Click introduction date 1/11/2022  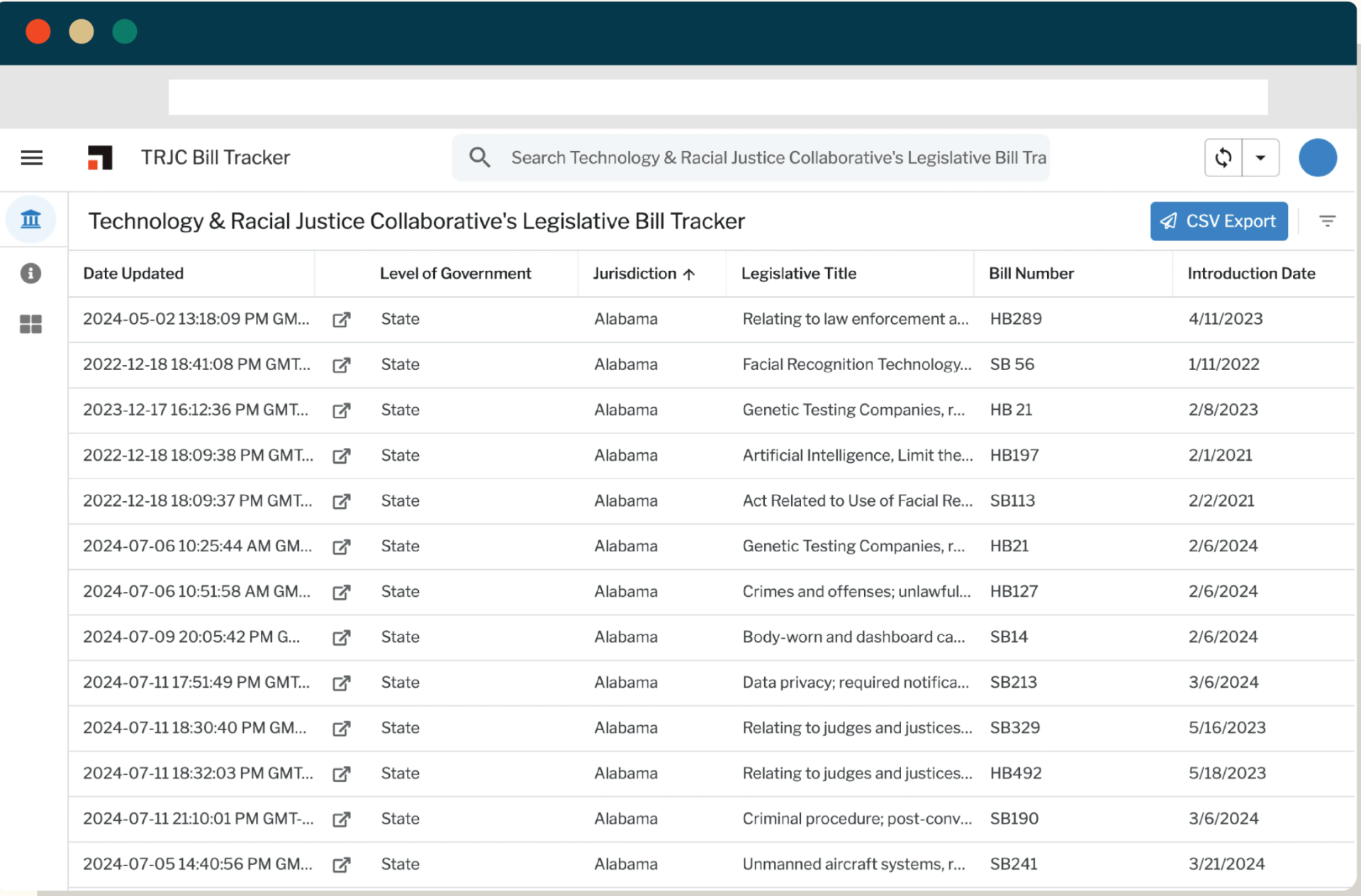(1224, 364)
